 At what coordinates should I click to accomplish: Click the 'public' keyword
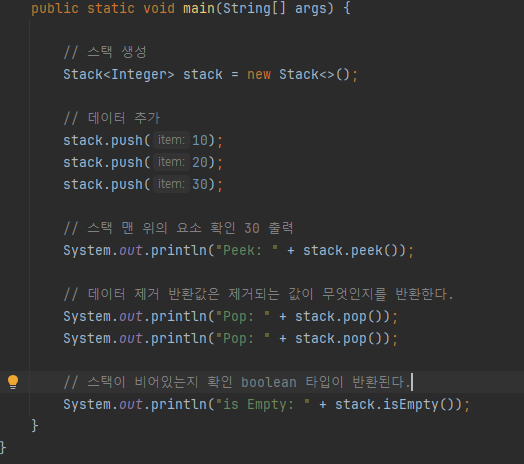pos(55,8)
